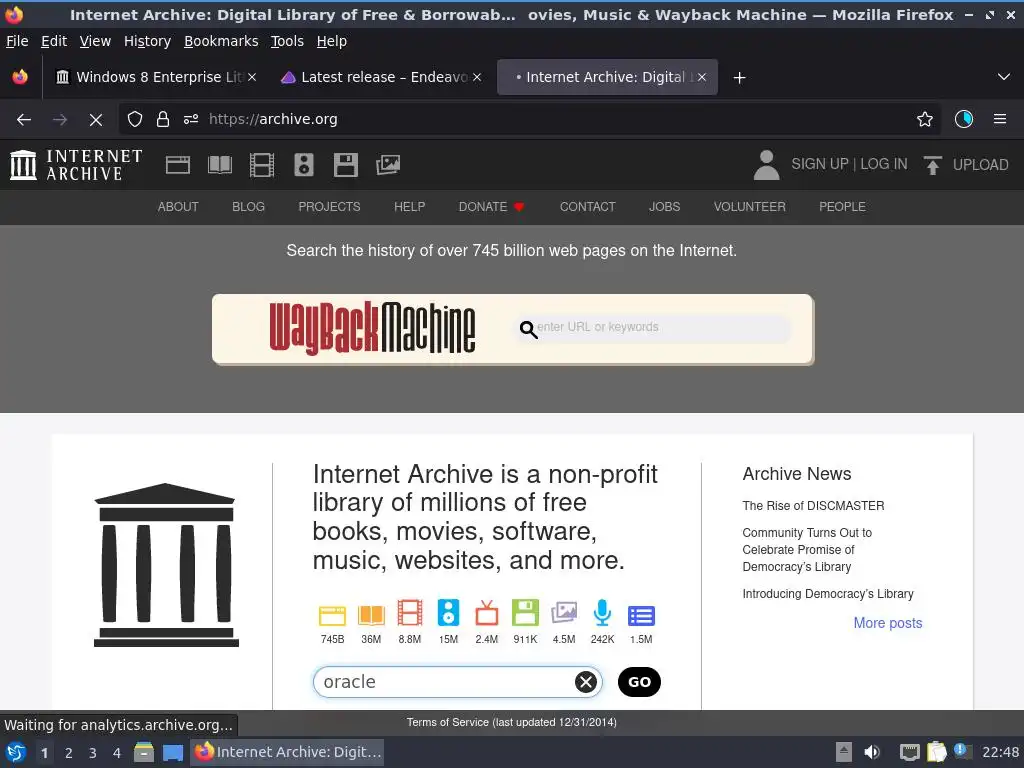Image resolution: width=1024 pixels, height=768 pixels.
Task: Switch to Latest release Endeavour tab
Action: click(382, 77)
